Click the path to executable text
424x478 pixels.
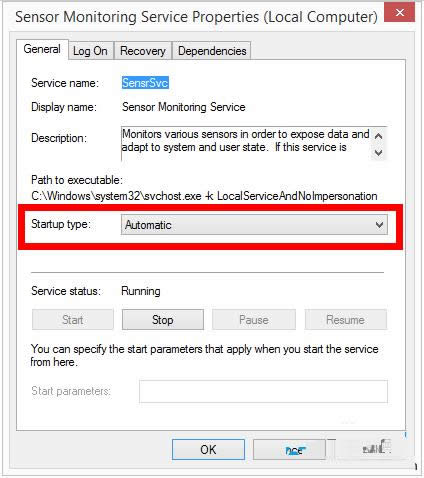(204, 196)
